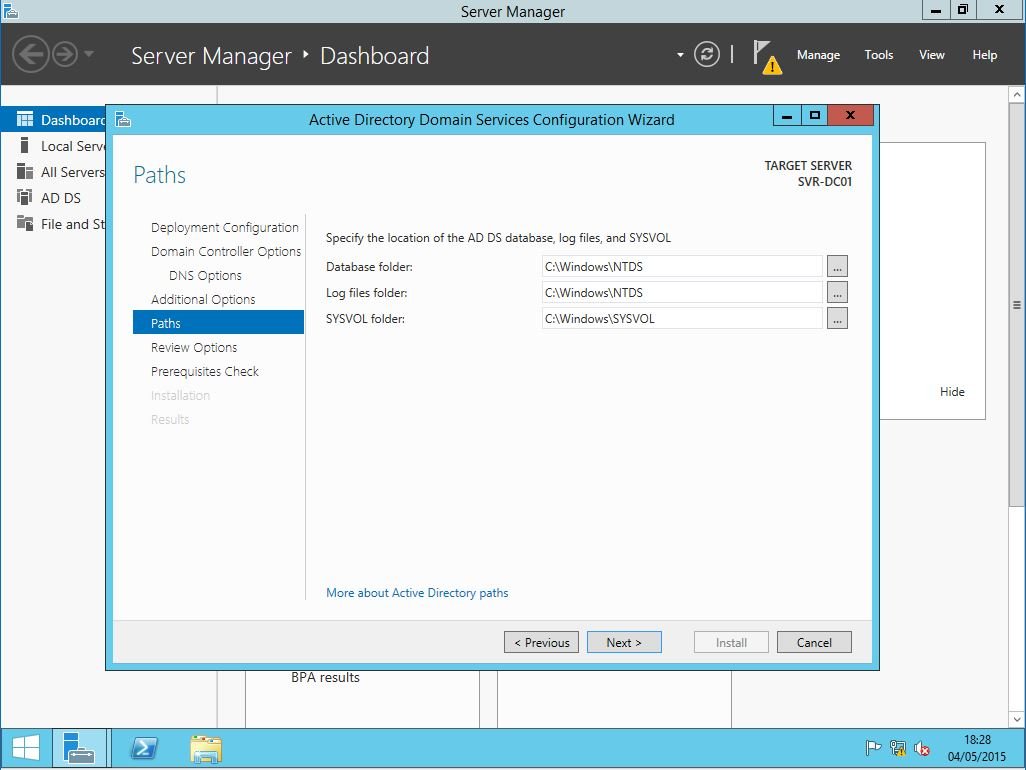Click the network status tray icon
1026x770 pixels.
click(898, 748)
